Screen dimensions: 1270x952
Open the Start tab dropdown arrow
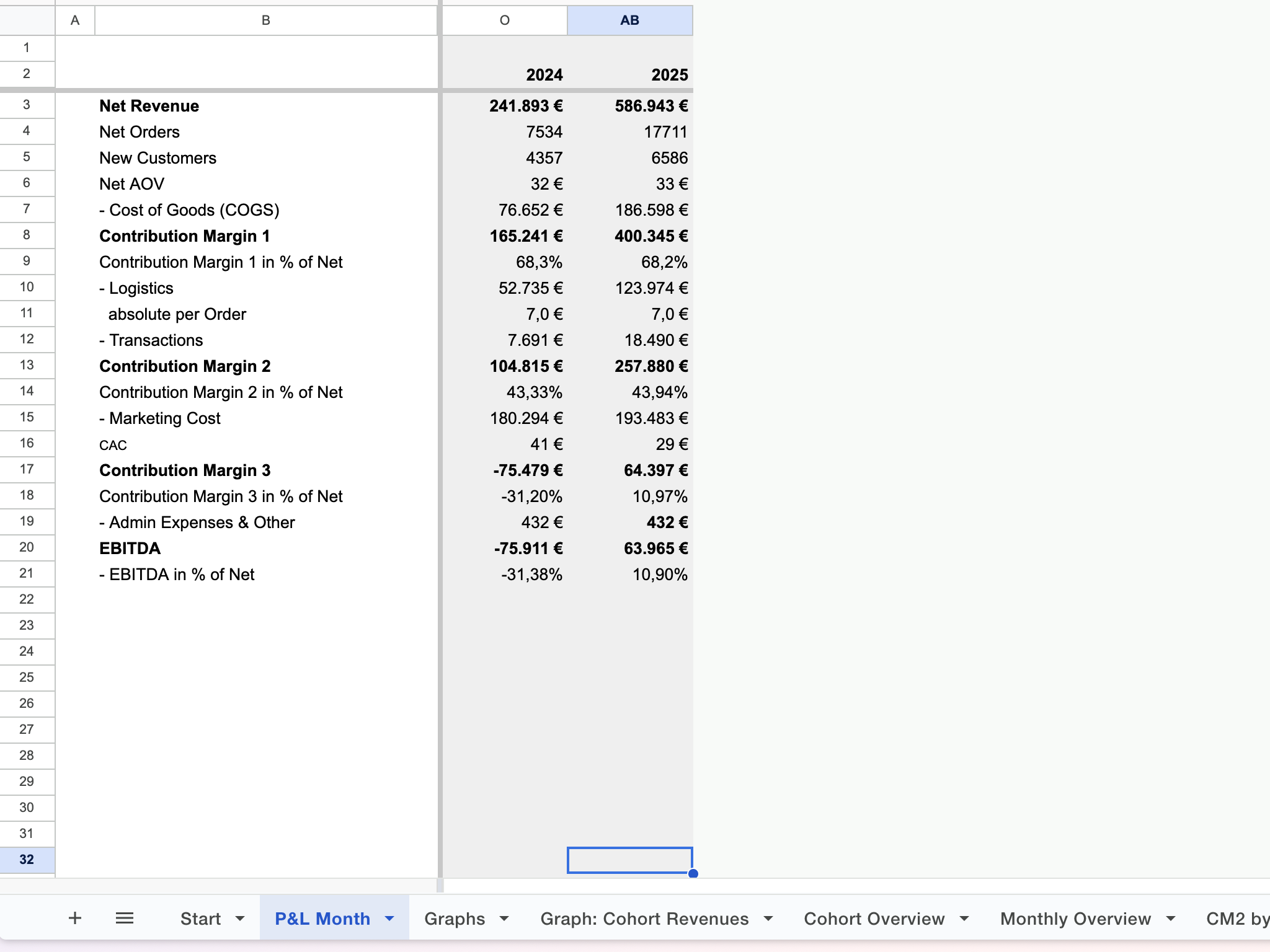(240, 919)
